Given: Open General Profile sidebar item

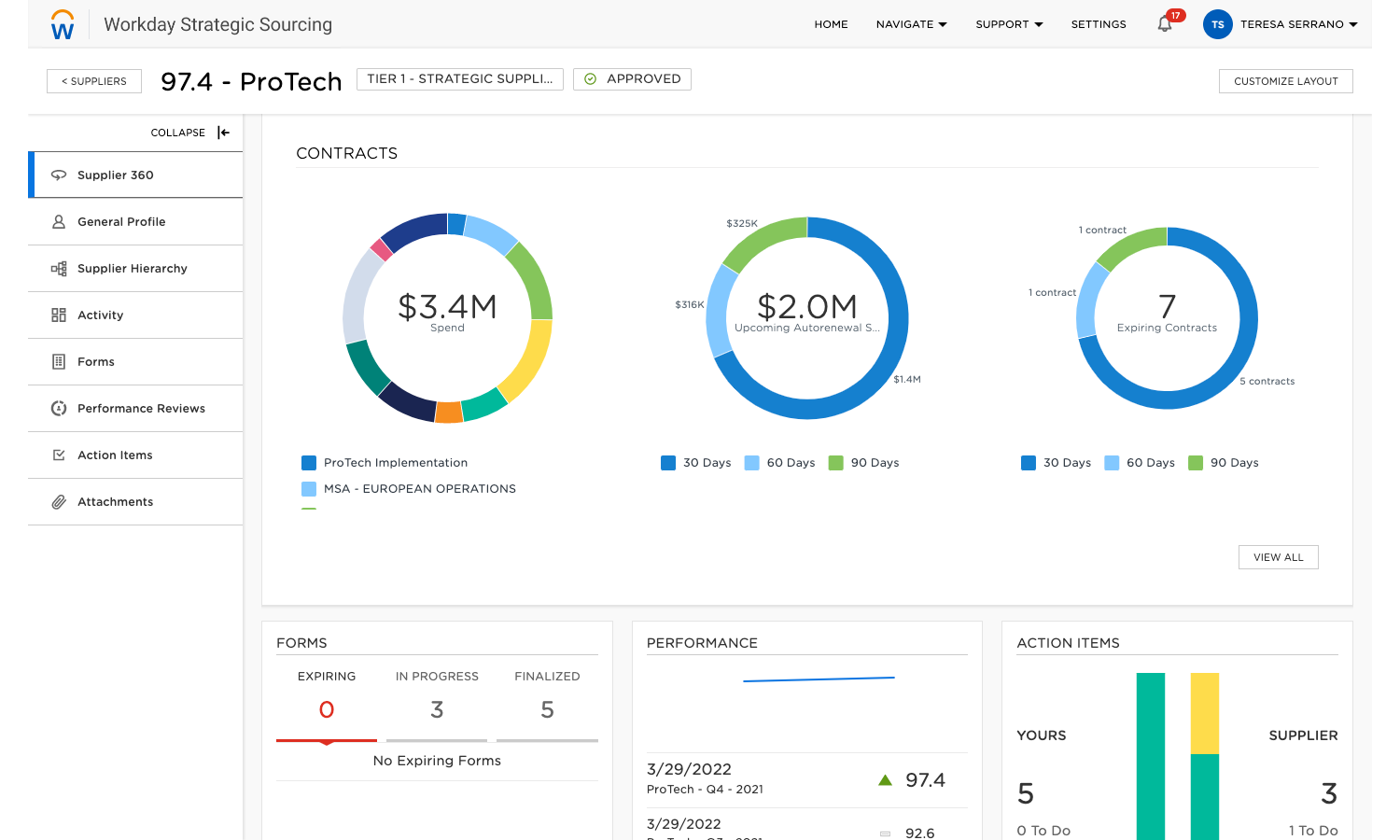Looking at the screenshot, I should (x=136, y=222).
